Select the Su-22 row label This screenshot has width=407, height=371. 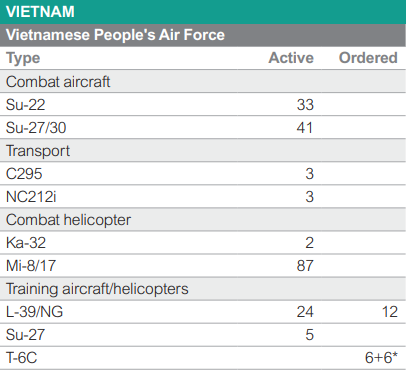pos(26,105)
